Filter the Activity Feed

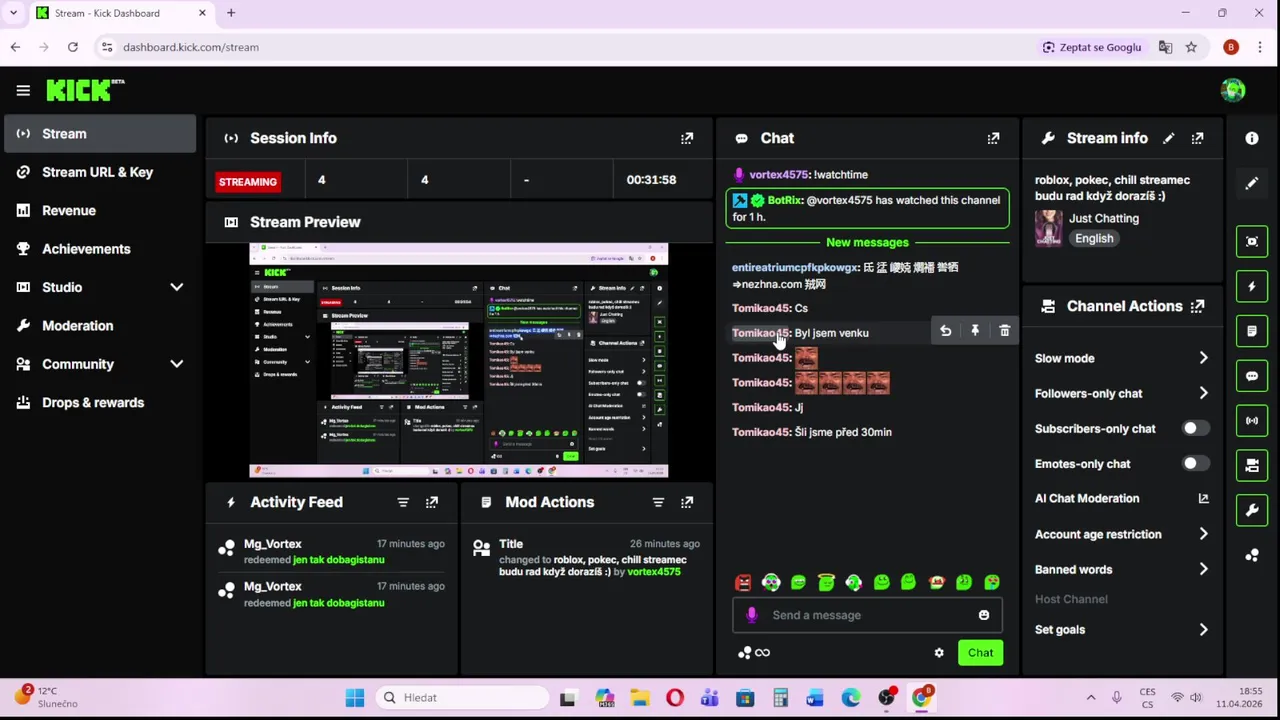tap(403, 502)
